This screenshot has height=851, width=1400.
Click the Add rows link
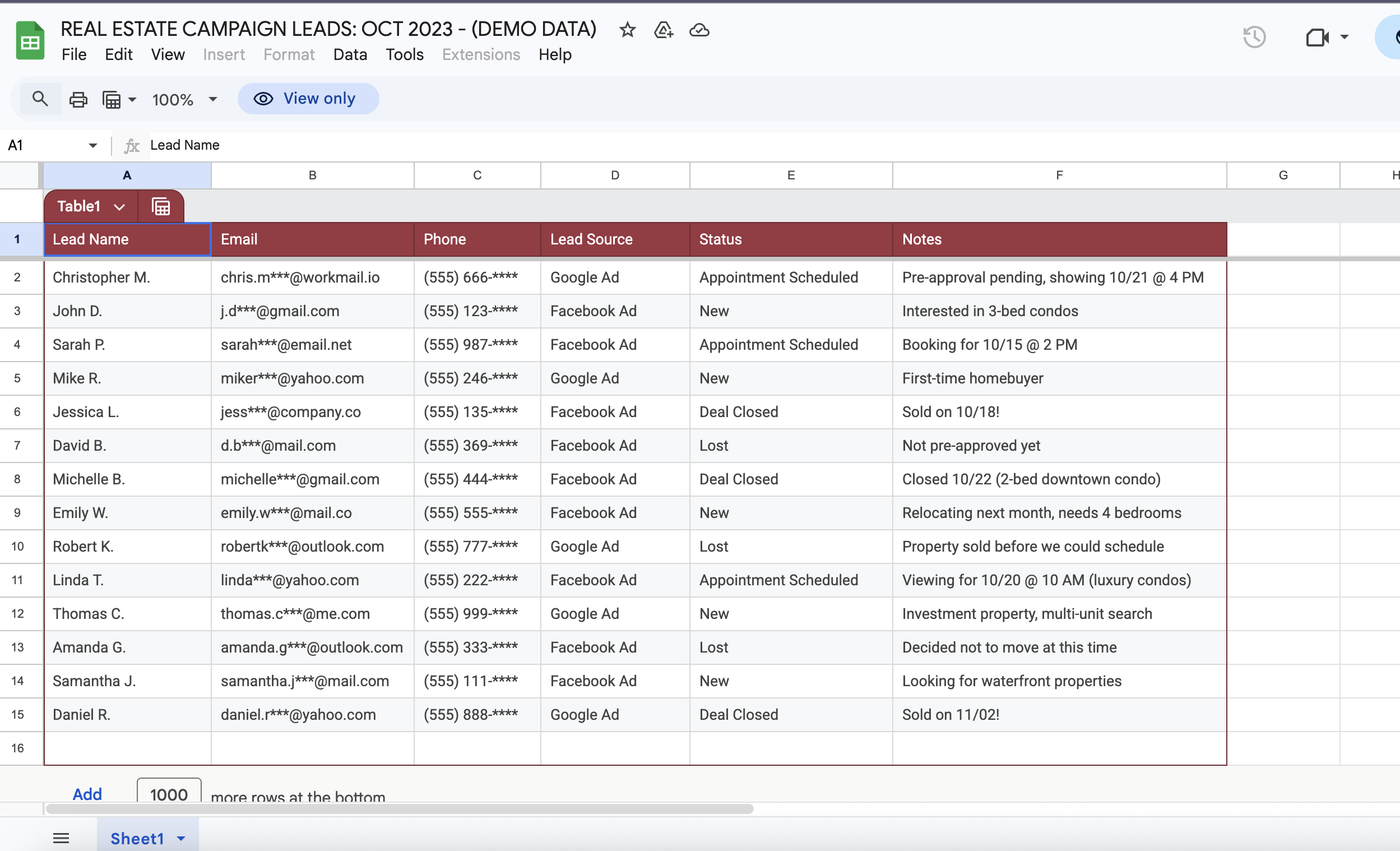click(87, 794)
